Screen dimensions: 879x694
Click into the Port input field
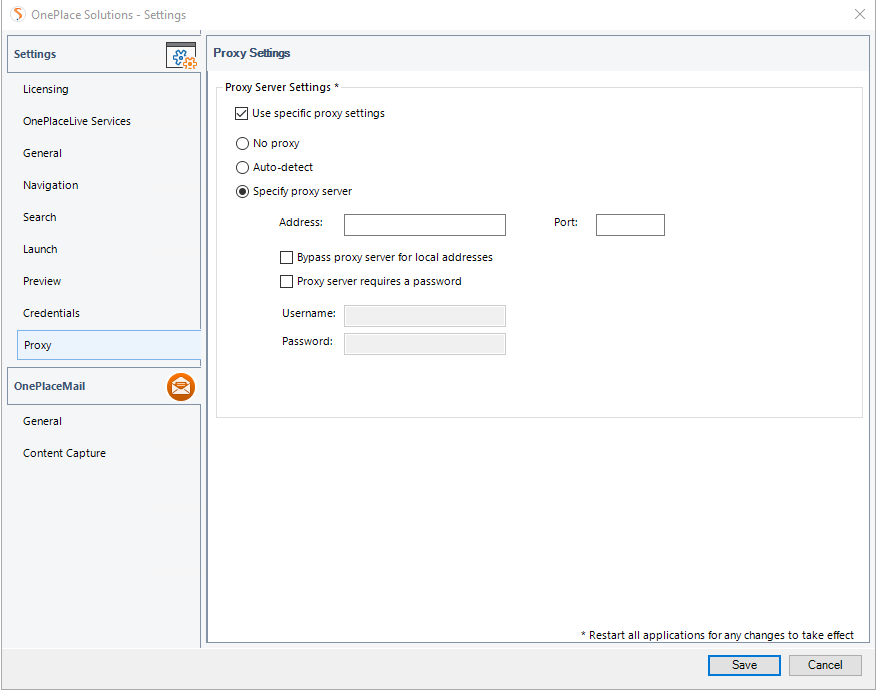pyautogui.click(x=631, y=225)
